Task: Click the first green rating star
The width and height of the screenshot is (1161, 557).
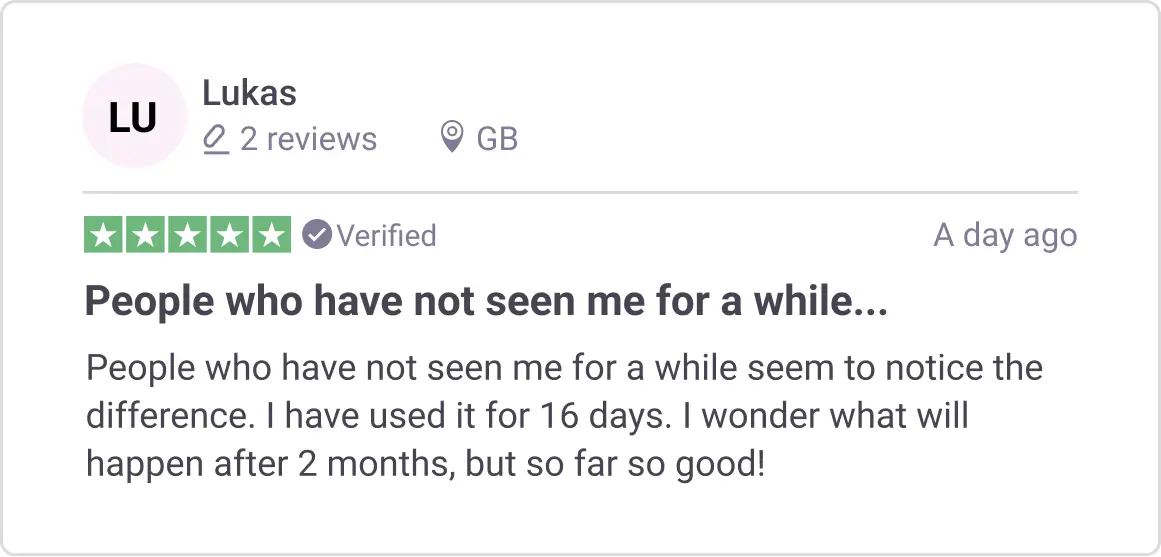Action: click(104, 235)
